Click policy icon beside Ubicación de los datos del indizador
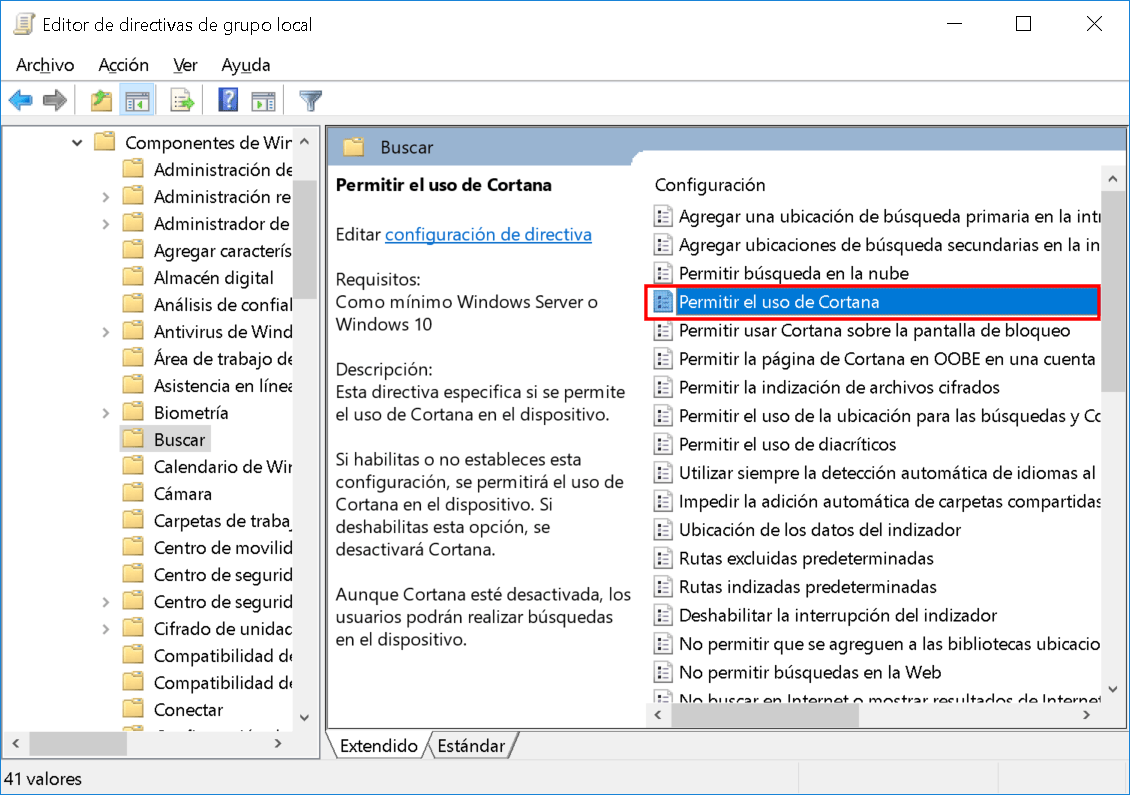1130x795 pixels. [x=663, y=530]
